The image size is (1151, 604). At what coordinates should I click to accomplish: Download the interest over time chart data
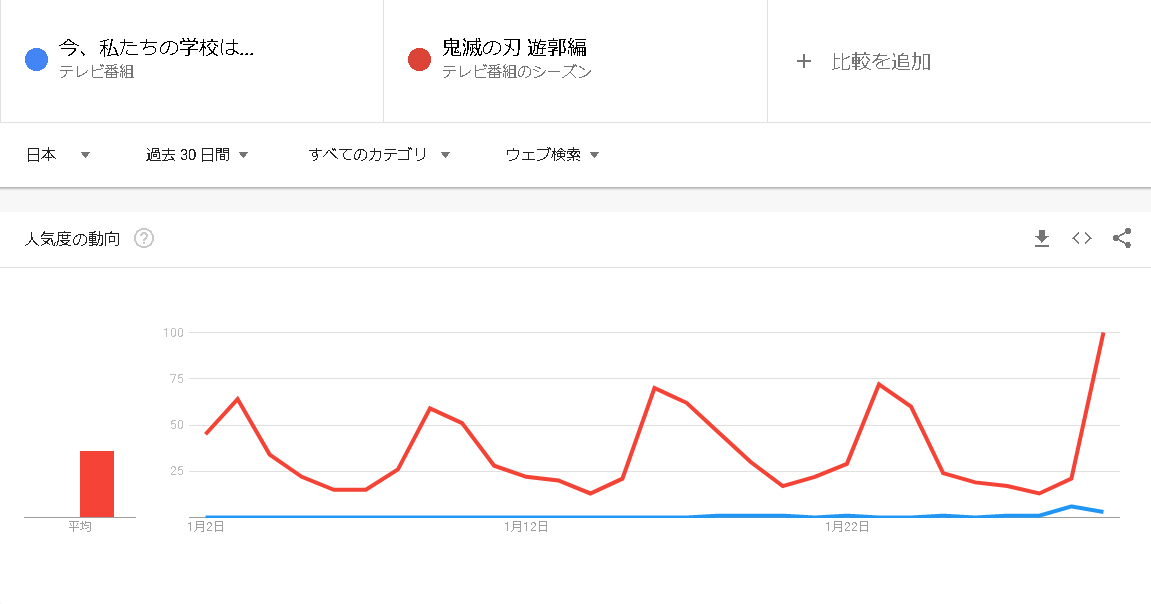[x=1042, y=238]
